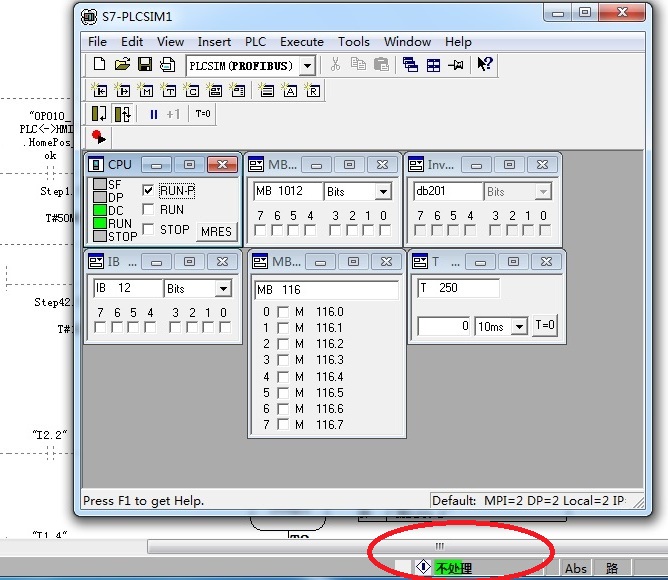
Task: Check the M 116.0 checkbox
Action: 283,312
